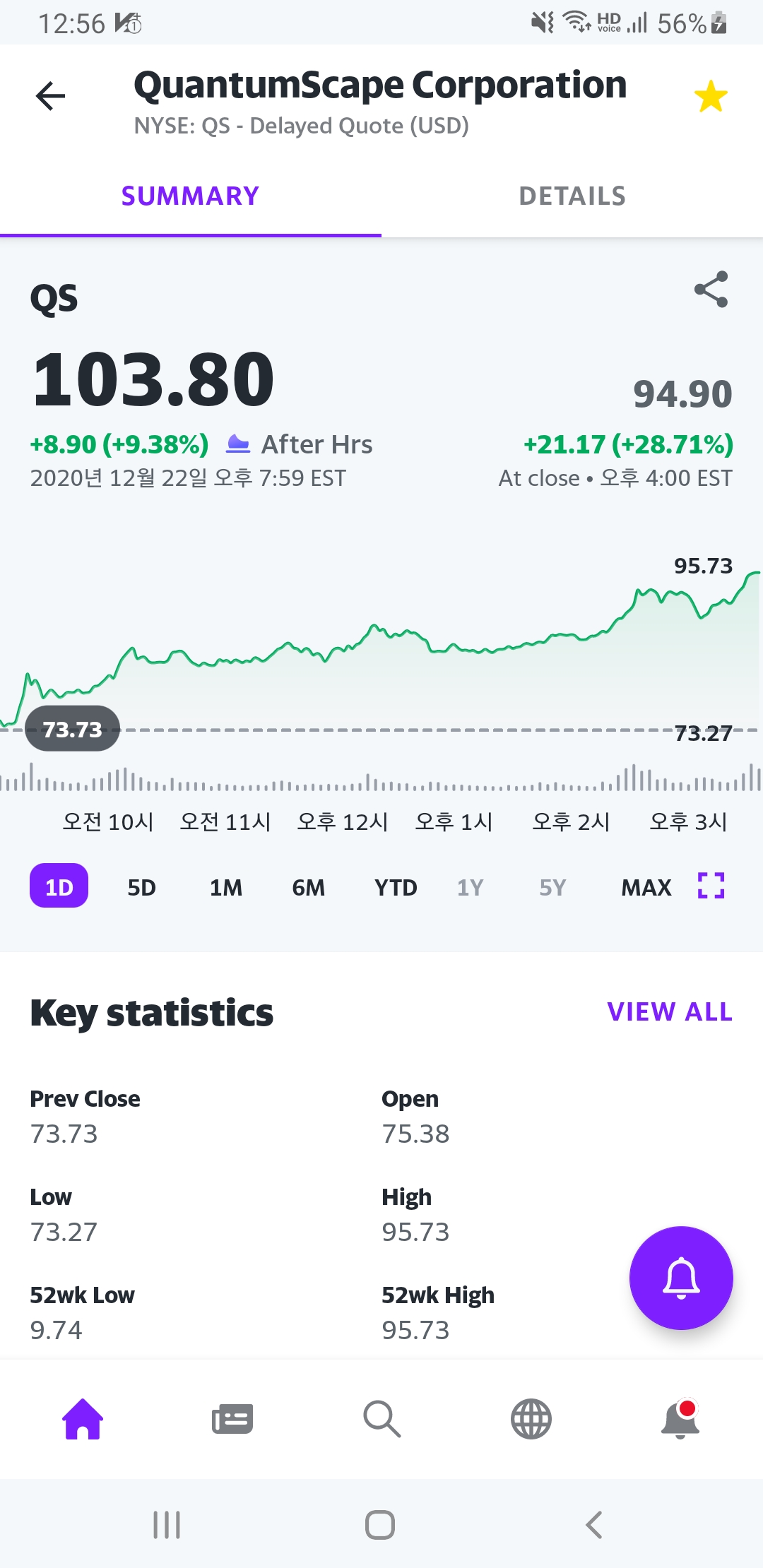Switch chart to 6M range
This screenshot has height=1568, width=763.
click(x=309, y=887)
